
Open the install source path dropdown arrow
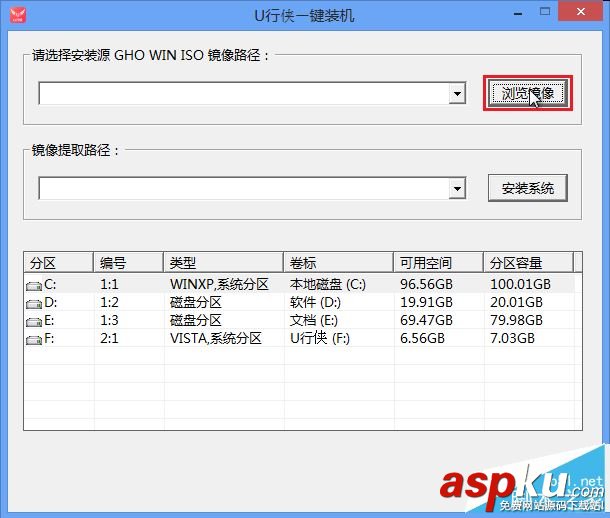pyautogui.click(x=457, y=93)
